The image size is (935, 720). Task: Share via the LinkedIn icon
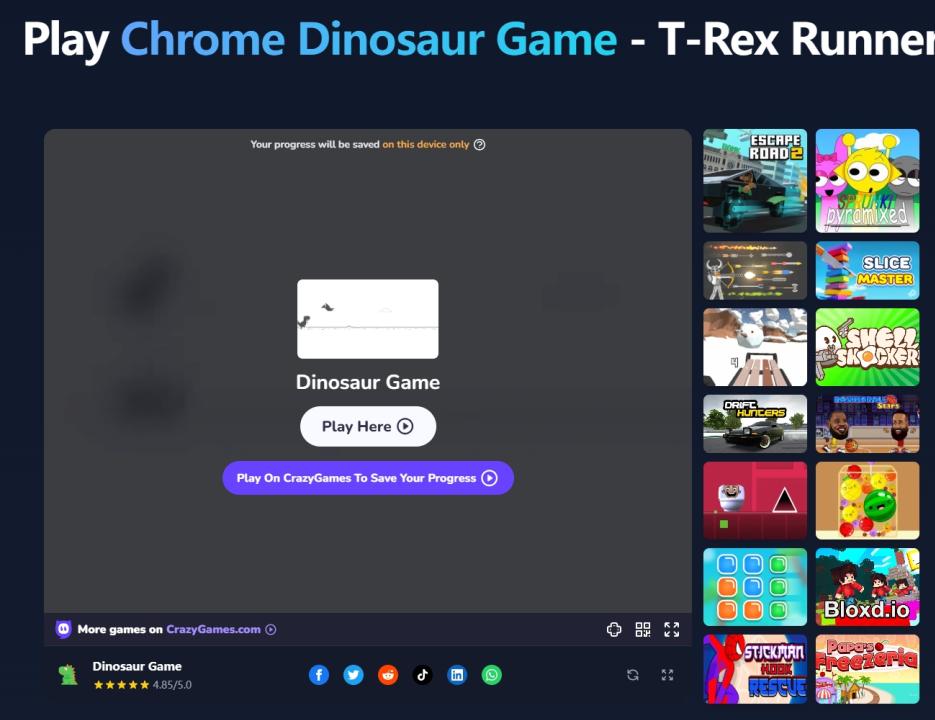[457, 675]
